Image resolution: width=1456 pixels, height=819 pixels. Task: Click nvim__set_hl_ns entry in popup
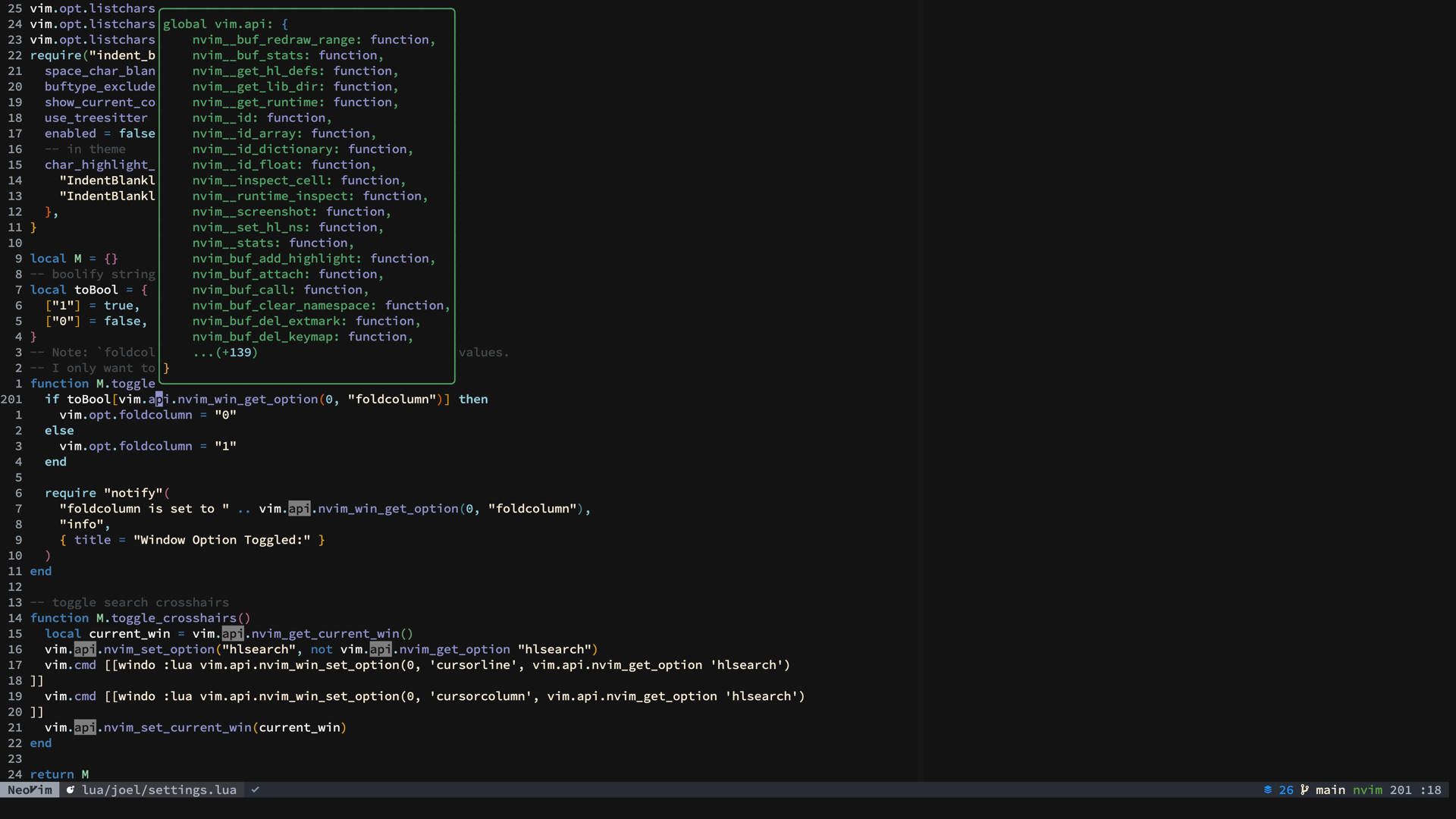[x=288, y=227]
